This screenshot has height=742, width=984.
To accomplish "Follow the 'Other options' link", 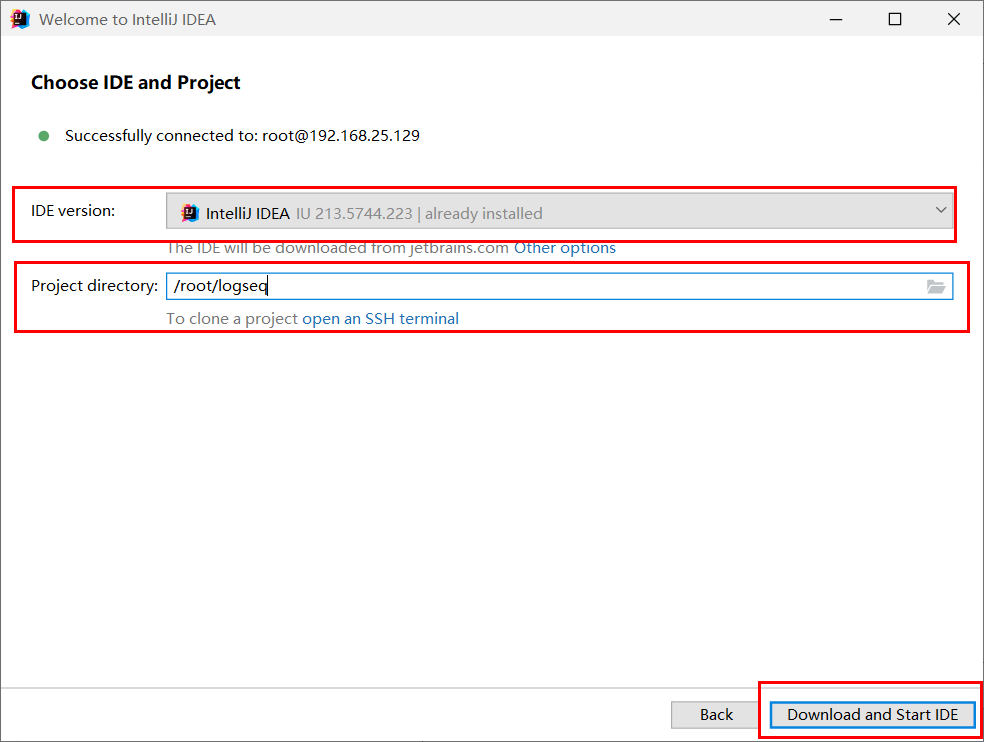I will pyautogui.click(x=565, y=248).
